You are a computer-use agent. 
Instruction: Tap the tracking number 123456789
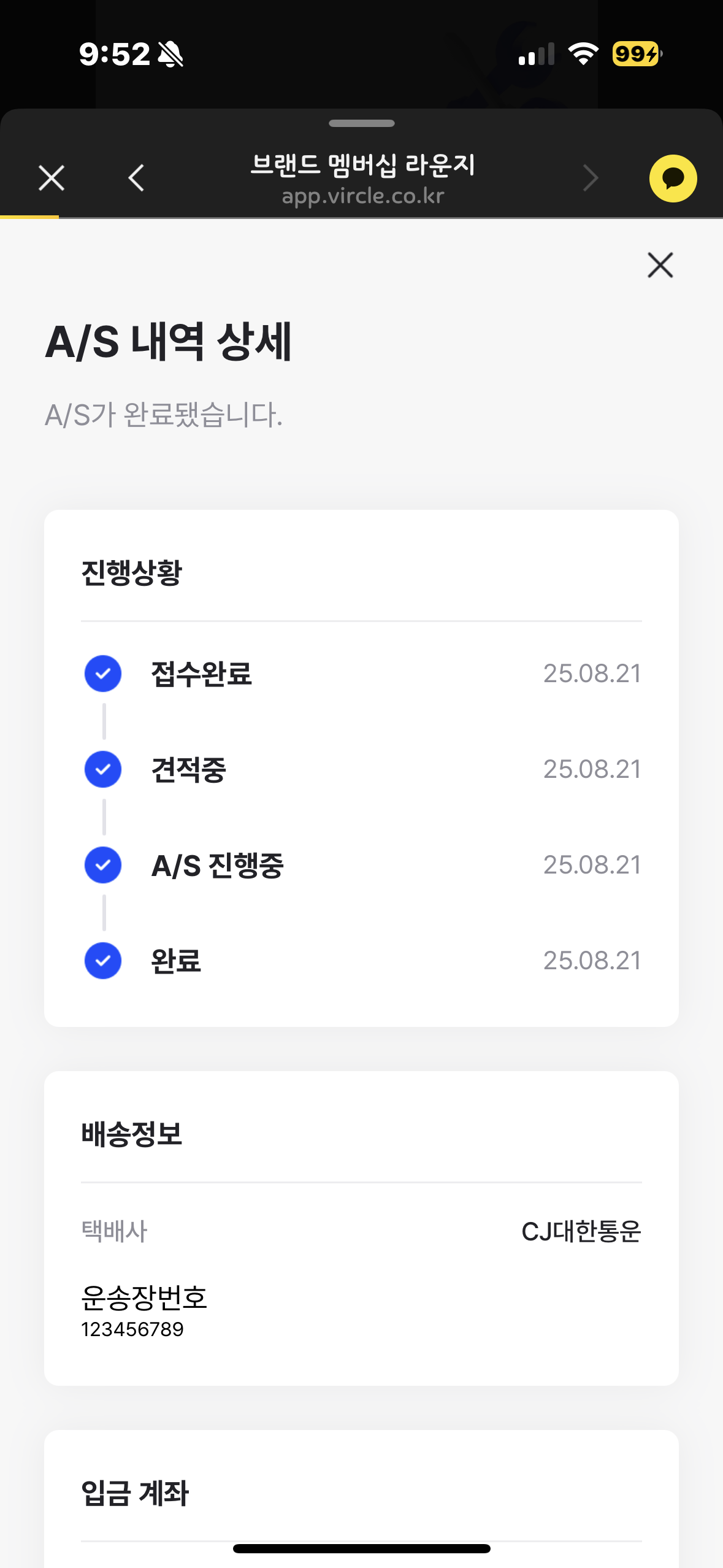pos(132,1329)
